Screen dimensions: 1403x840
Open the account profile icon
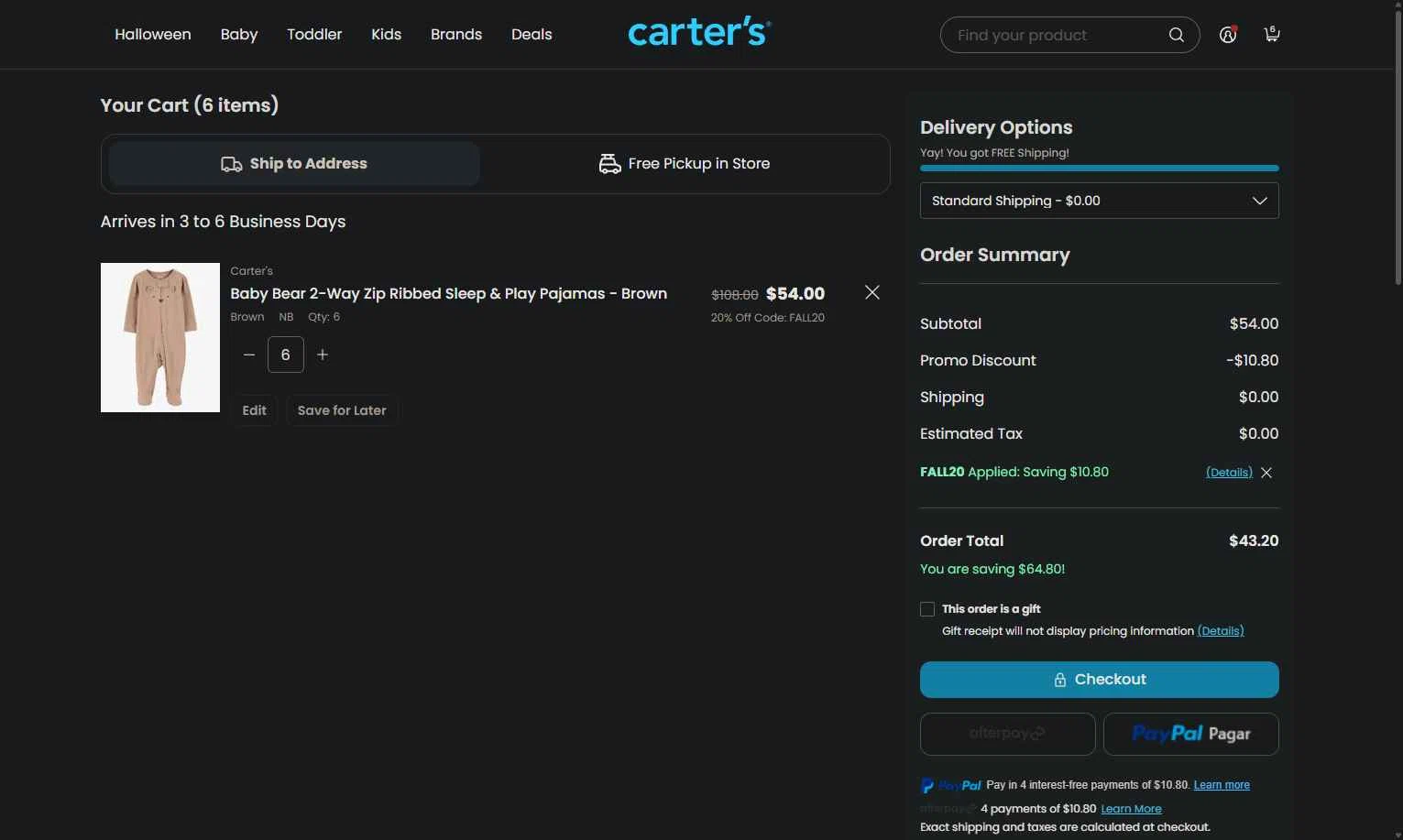coord(1228,35)
